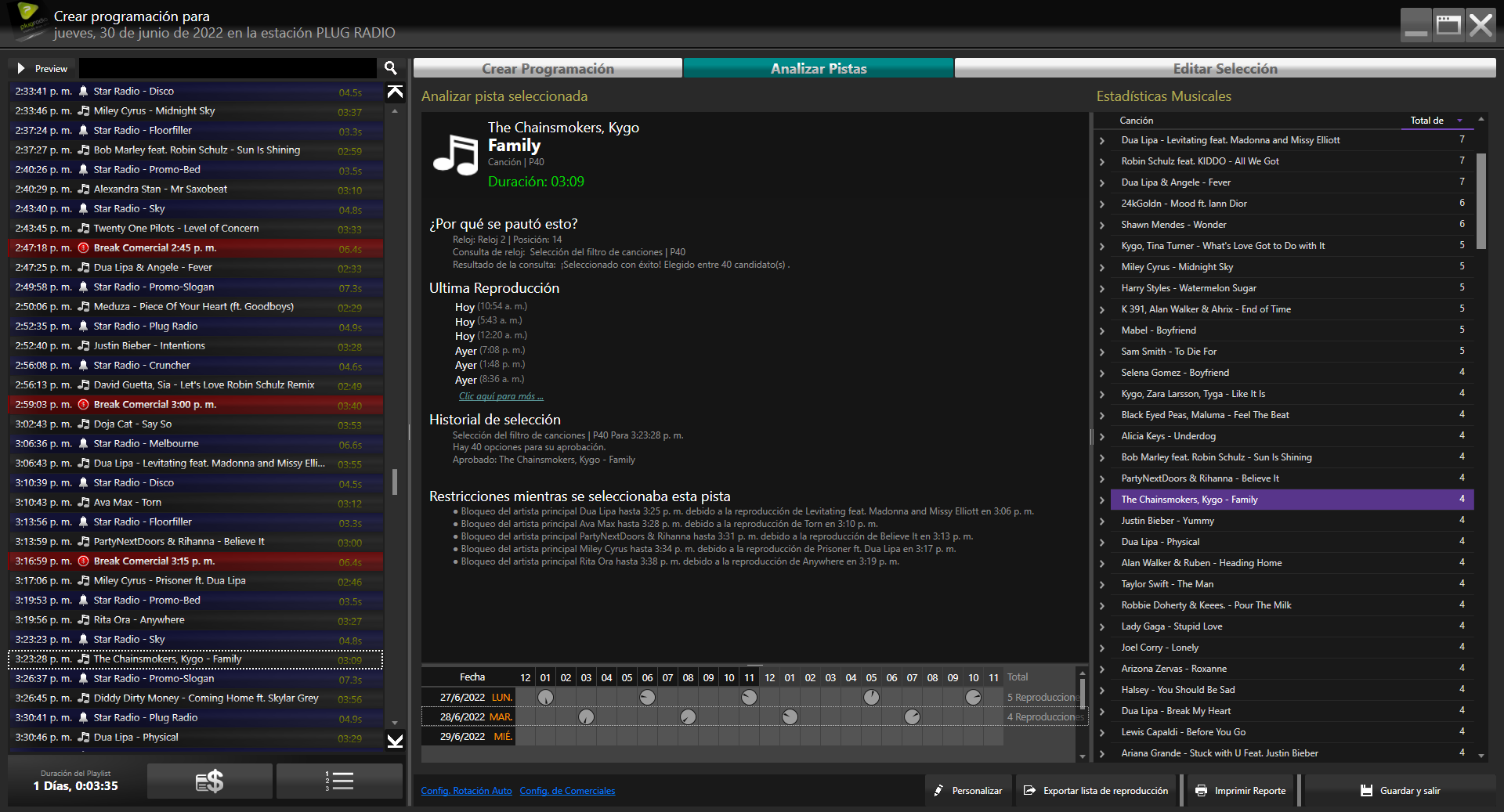Click the music note icon beside Alexandra Stan - Mr Saxobeat

[x=83, y=189]
